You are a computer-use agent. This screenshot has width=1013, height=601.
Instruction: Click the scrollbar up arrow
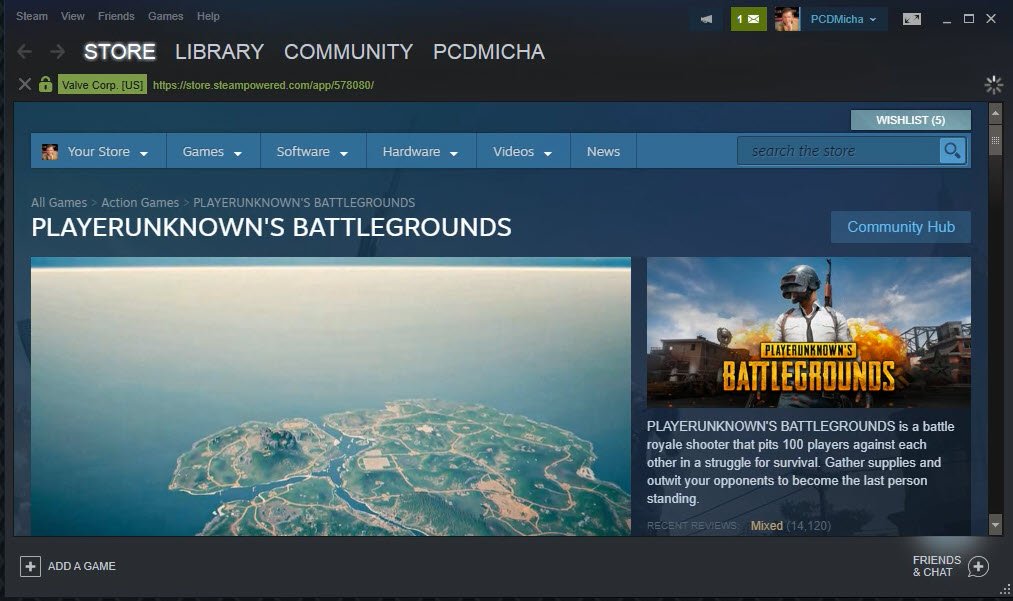996,114
